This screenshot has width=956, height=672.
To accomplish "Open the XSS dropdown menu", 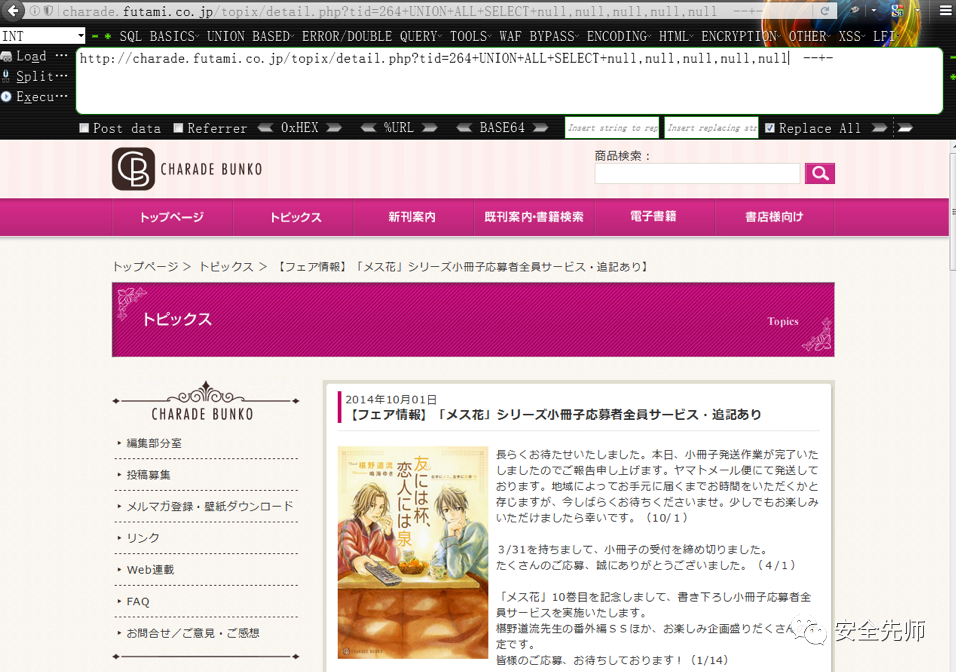I will pos(852,37).
